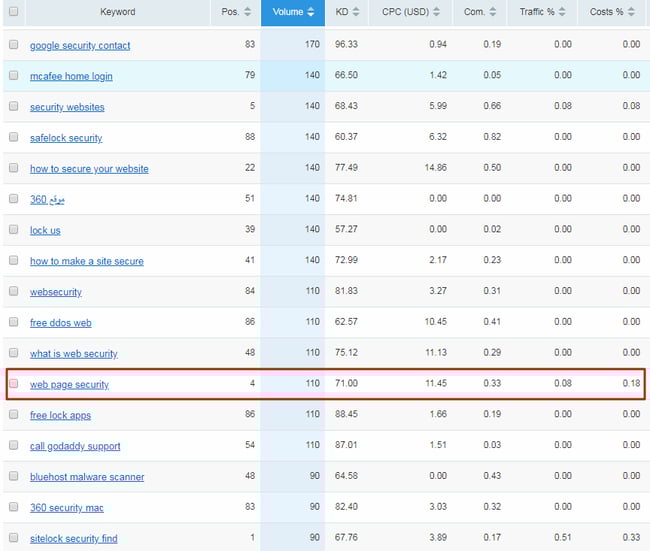Click the Costs % header label
The image size is (650, 551).
coord(606,12)
